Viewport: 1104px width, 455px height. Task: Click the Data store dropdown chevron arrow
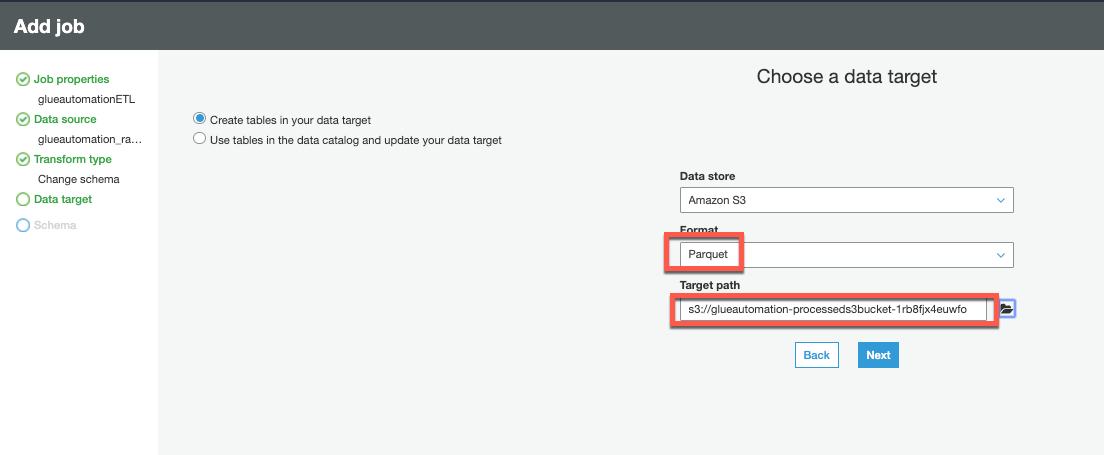click(x=1000, y=201)
